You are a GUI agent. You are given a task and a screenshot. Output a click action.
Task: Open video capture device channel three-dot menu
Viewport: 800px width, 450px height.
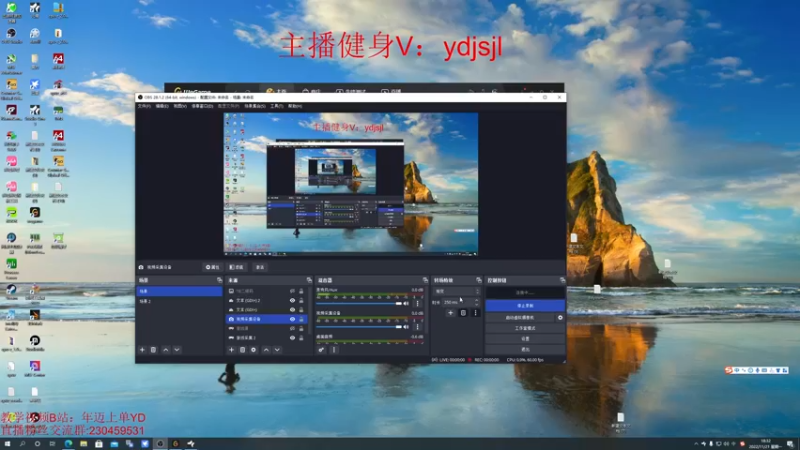click(417, 327)
